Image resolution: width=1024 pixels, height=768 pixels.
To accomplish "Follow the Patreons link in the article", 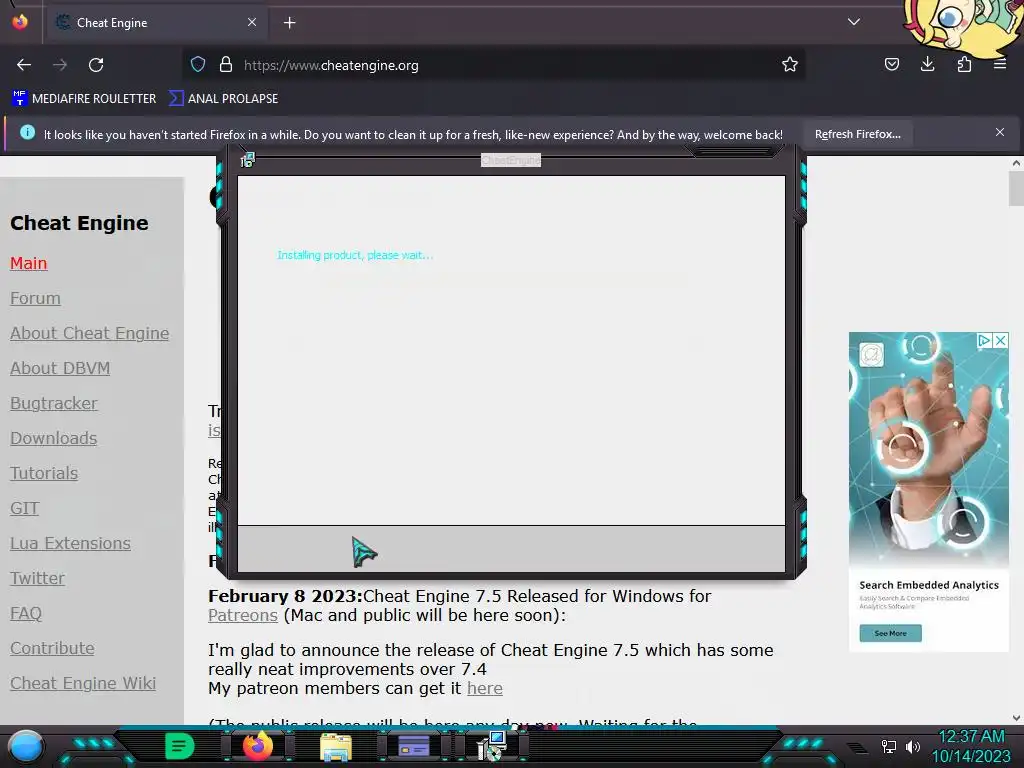I will (x=243, y=615).
